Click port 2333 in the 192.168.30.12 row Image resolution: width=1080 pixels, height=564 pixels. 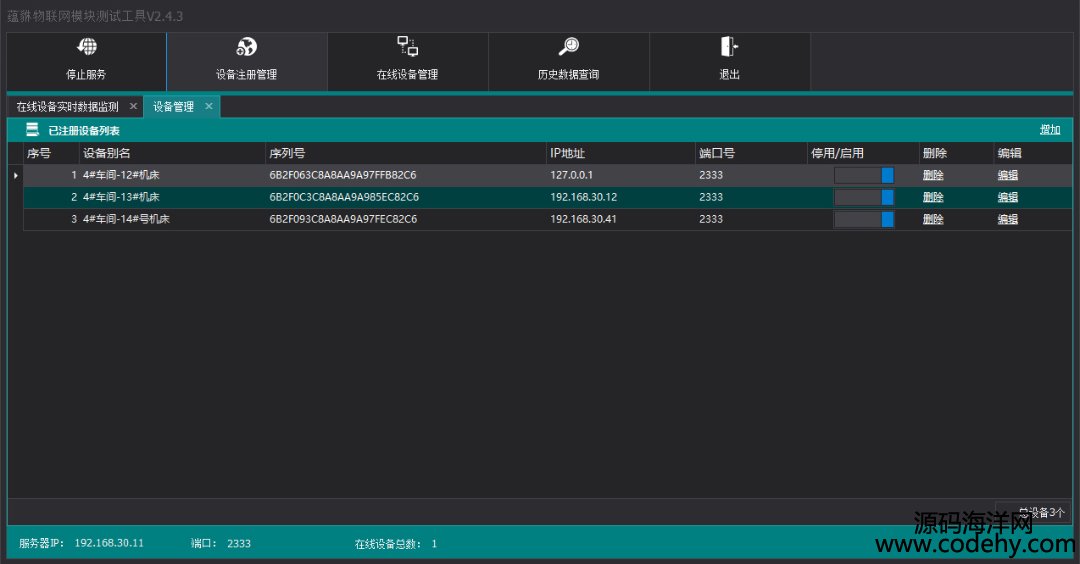(x=711, y=197)
